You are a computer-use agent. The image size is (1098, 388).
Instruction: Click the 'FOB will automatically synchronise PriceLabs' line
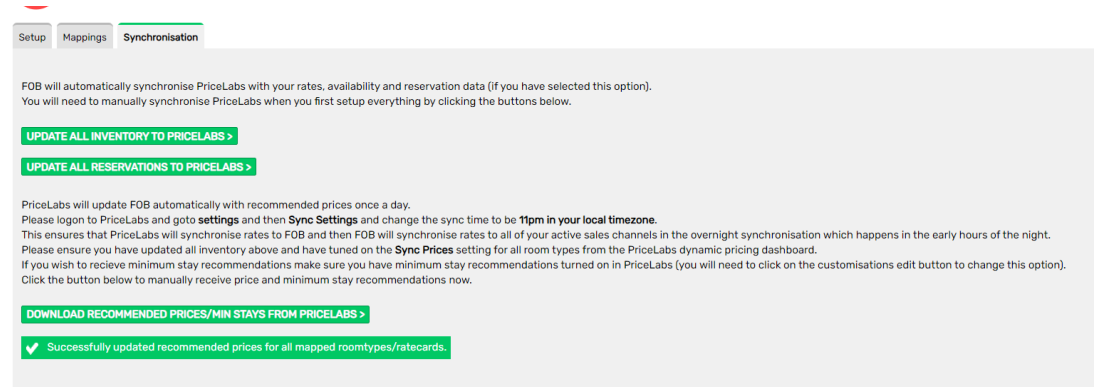tap(337, 87)
